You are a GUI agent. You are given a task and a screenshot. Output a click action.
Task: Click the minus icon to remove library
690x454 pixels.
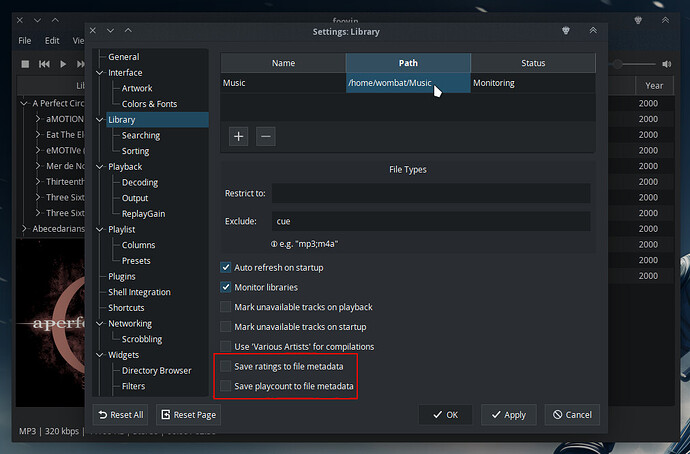[266, 136]
